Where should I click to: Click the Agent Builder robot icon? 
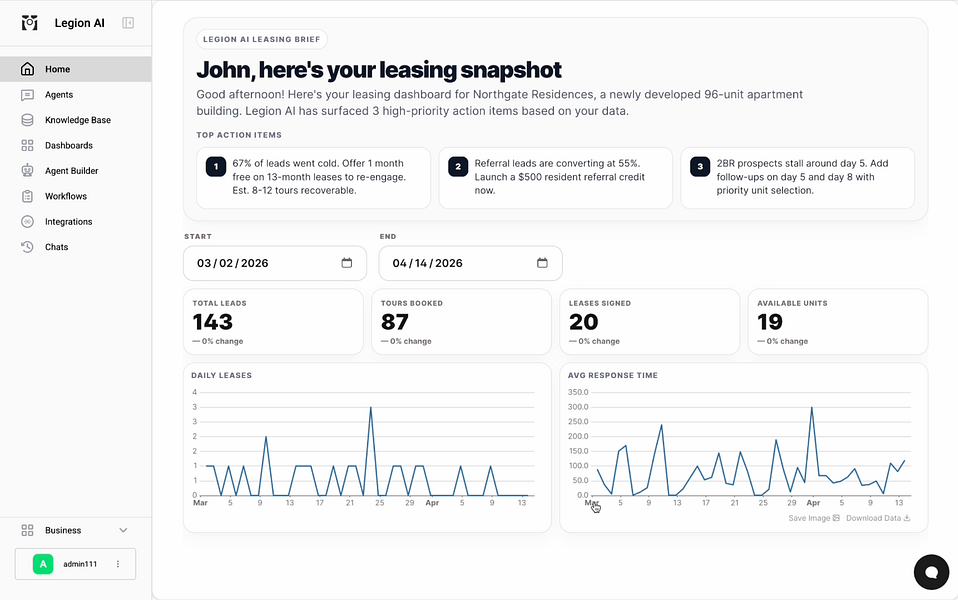click(x=27, y=170)
